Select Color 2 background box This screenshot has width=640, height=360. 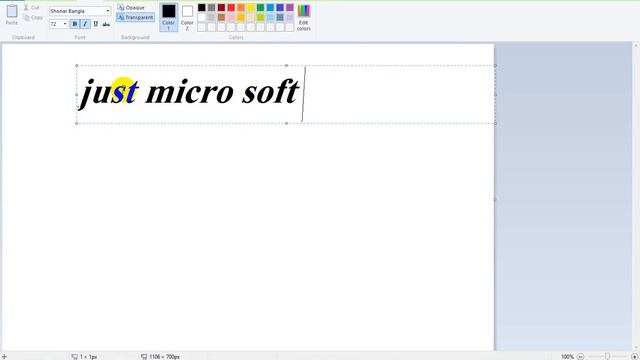[187, 17]
